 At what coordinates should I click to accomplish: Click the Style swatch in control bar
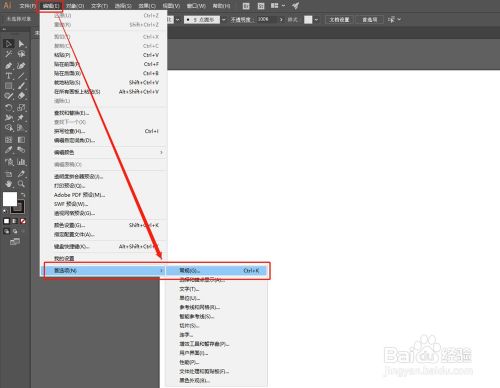pyautogui.click(x=308, y=20)
